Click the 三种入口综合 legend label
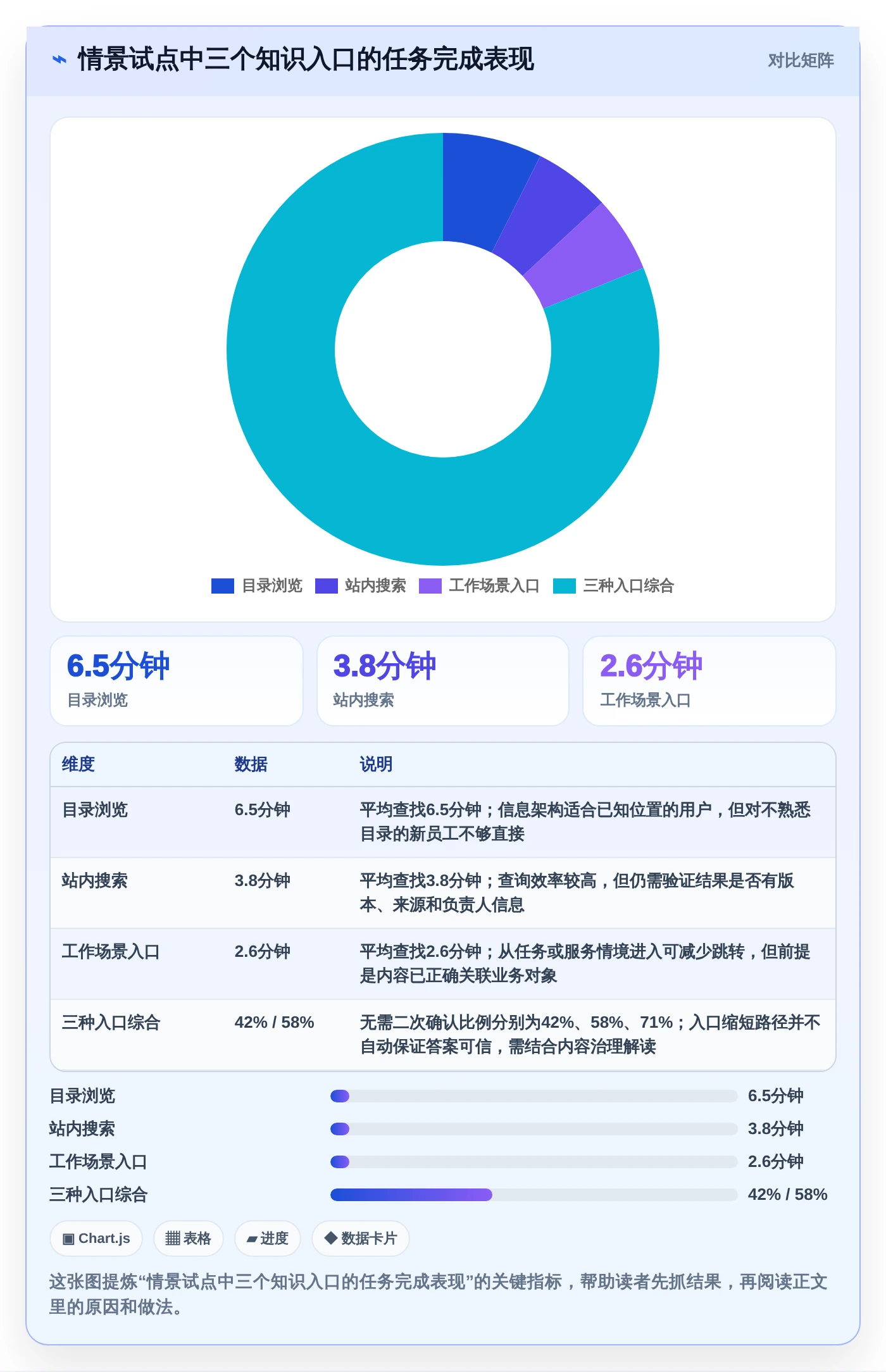 coord(628,586)
